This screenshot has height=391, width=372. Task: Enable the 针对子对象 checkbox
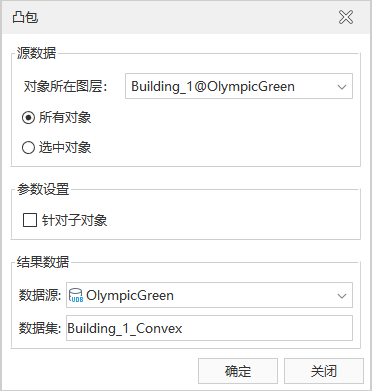[30, 220]
